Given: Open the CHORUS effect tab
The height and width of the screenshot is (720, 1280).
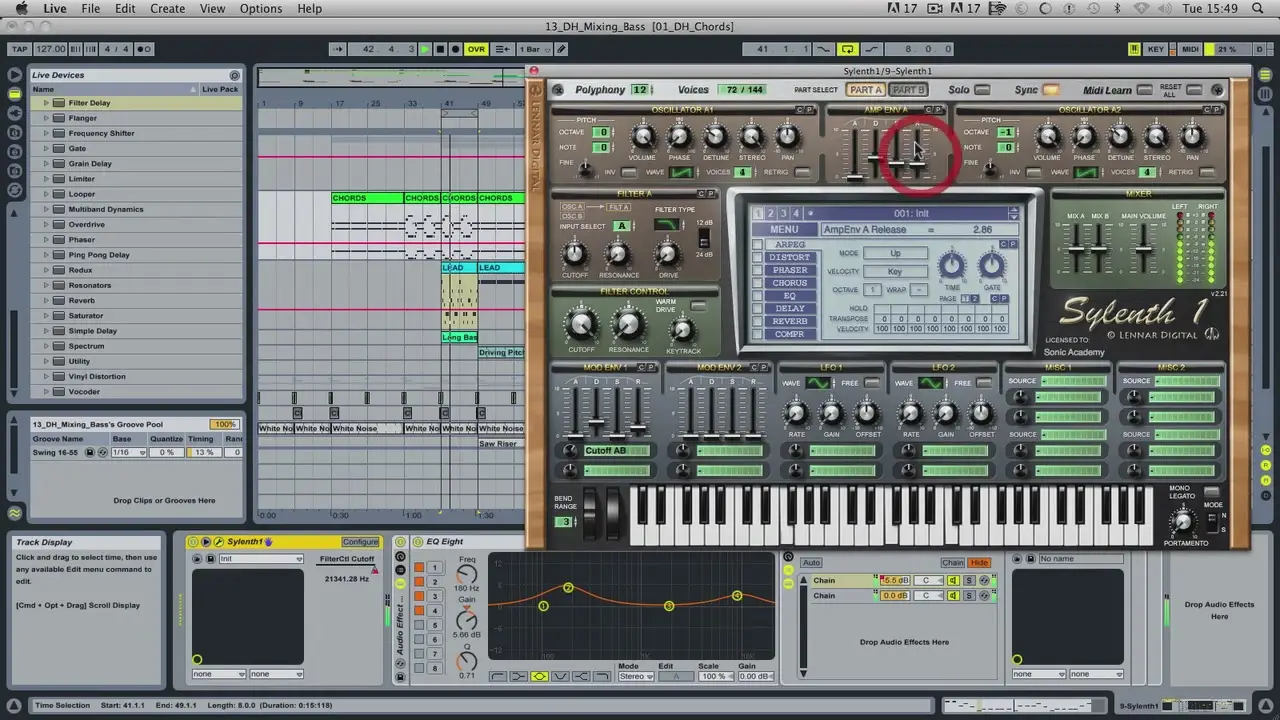Looking at the screenshot, I should point(790,283).
